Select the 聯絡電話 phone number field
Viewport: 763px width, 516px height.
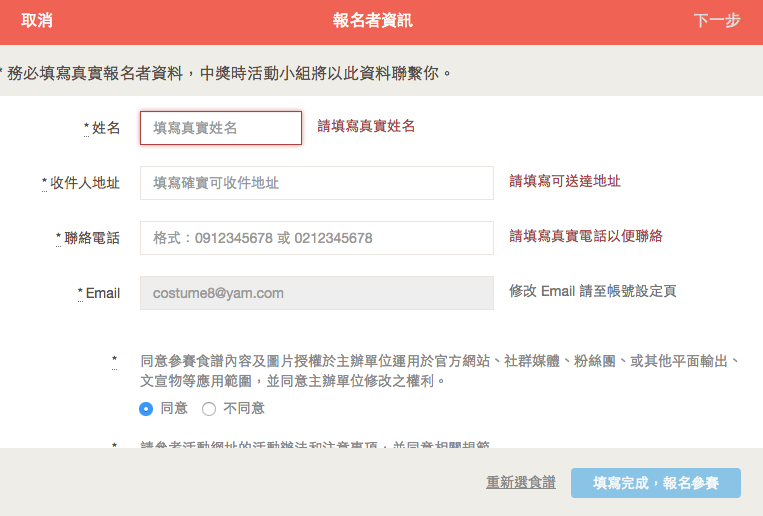[x=316, y=238]
